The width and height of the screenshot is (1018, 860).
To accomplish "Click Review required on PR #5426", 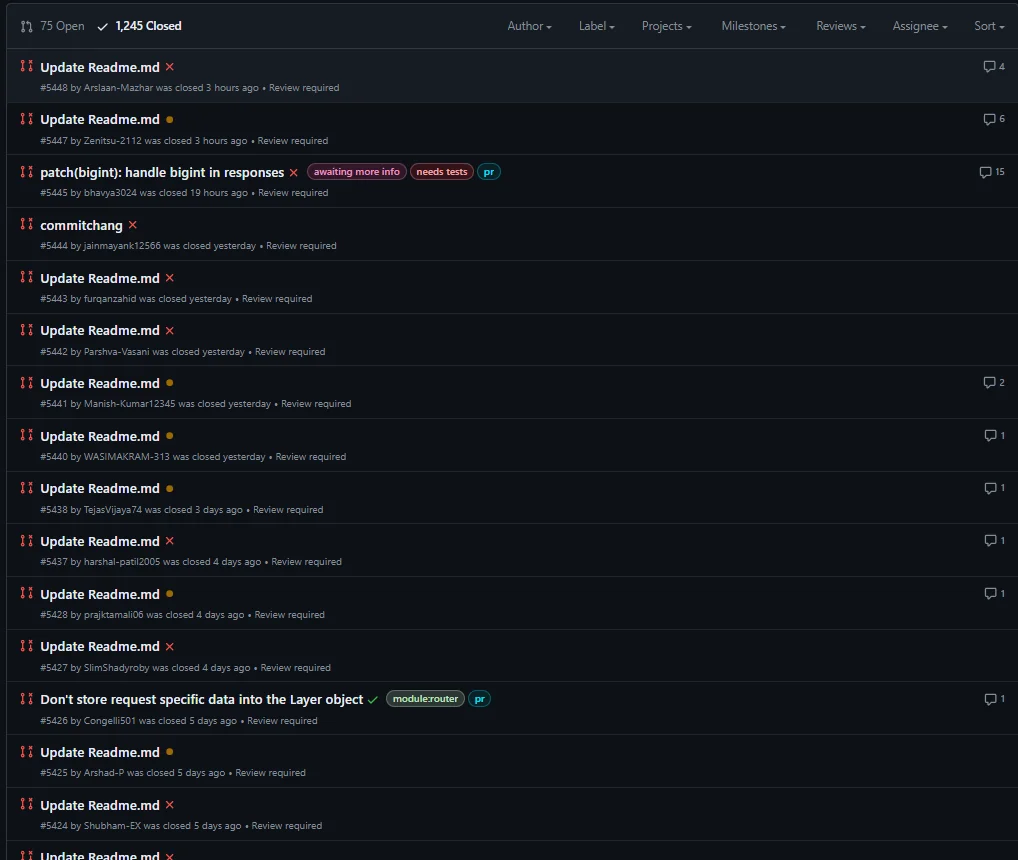I will pyautogui.click(x=282, y=721).
